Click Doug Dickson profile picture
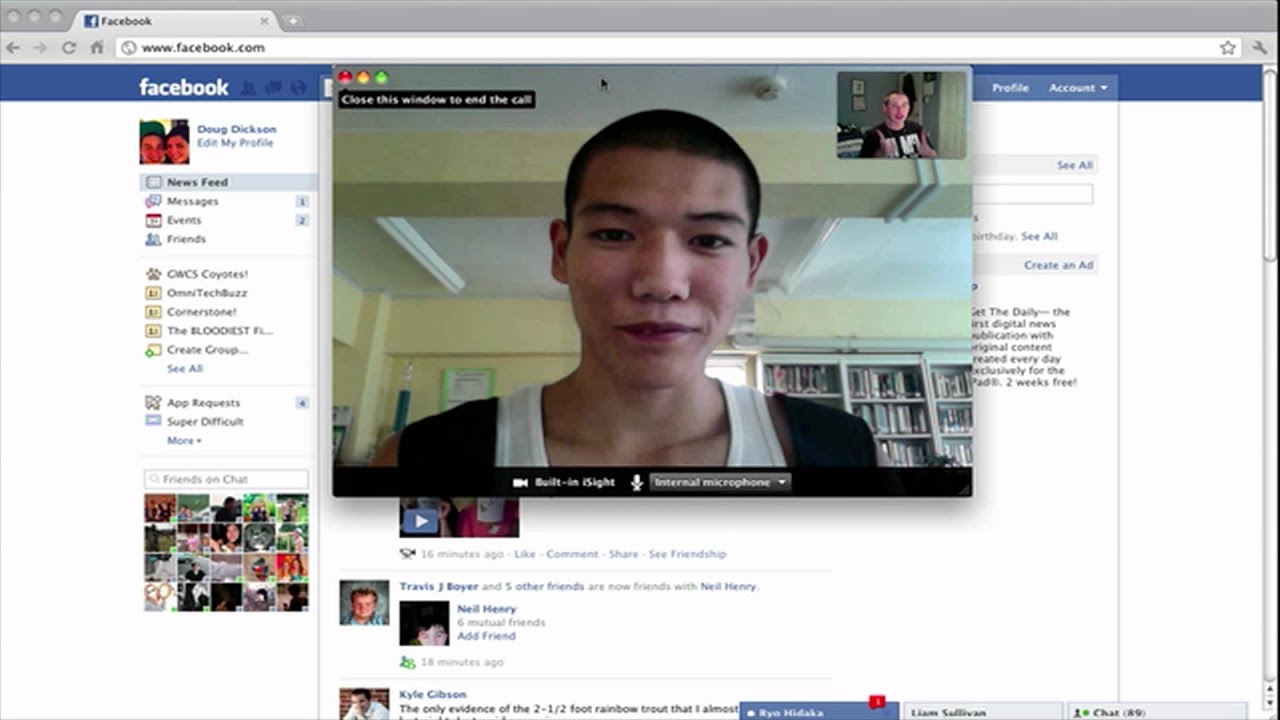This screenshot has height=720, width=1280. coord(164,141)
